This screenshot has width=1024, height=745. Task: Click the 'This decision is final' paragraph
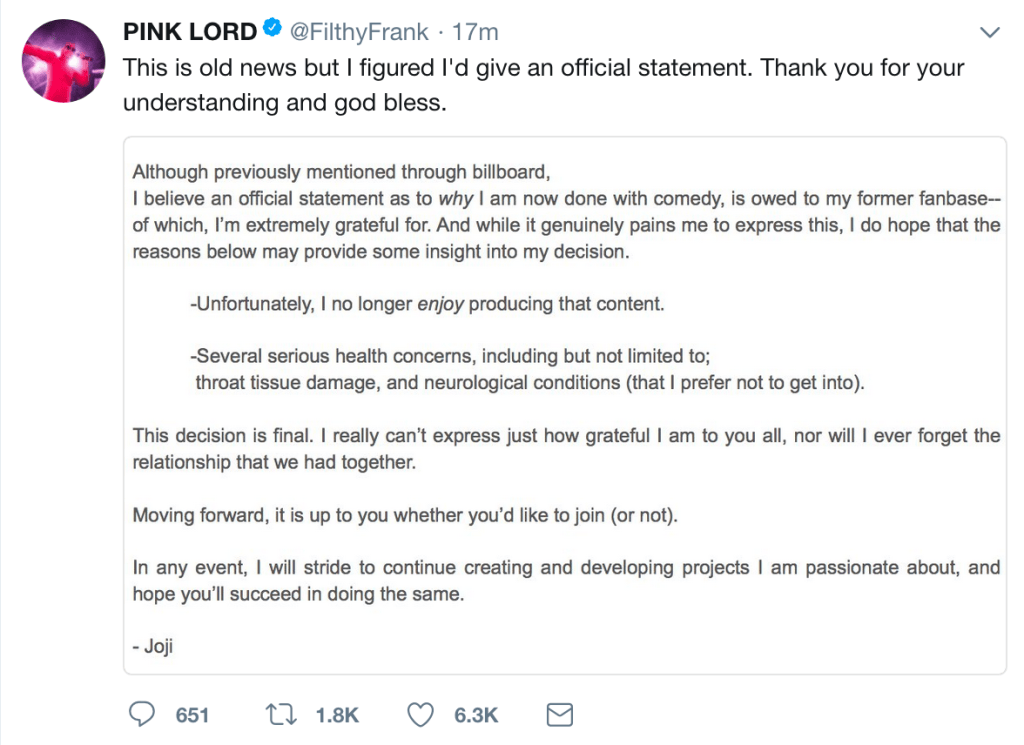point(566,449)
